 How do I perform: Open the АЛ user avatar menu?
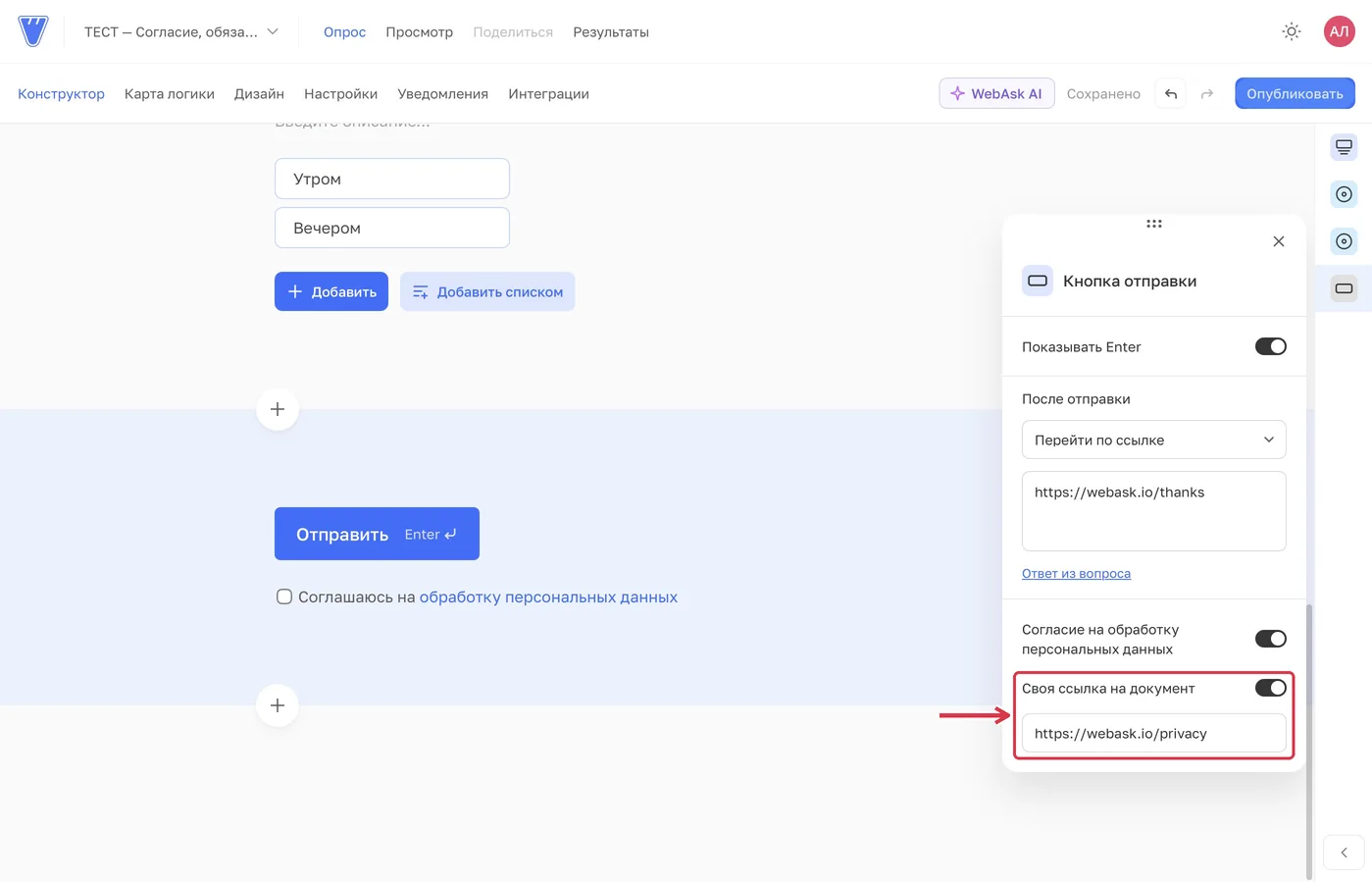pos(1339,31)
